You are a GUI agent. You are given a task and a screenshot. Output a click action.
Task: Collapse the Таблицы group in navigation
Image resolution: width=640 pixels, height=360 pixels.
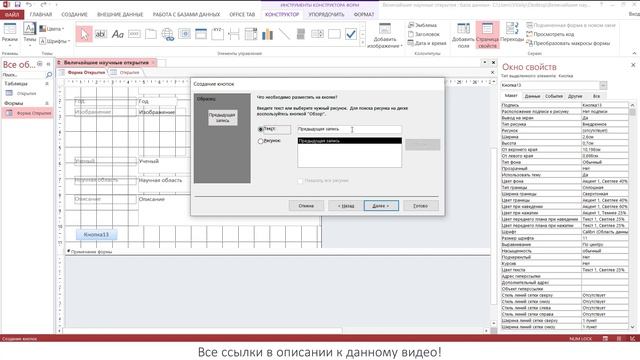(47, 84)
